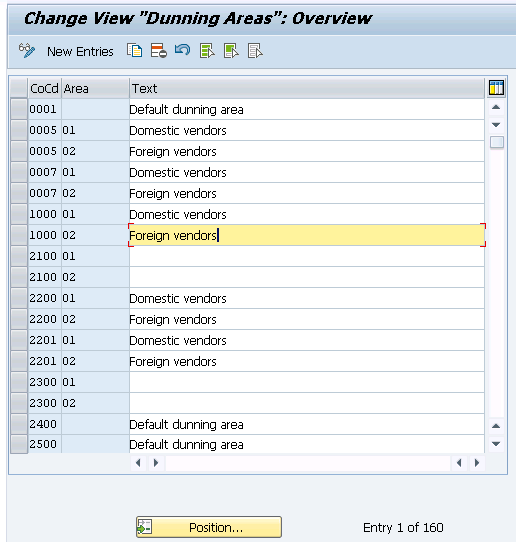Click the Delete entry icon

(159, 50)
